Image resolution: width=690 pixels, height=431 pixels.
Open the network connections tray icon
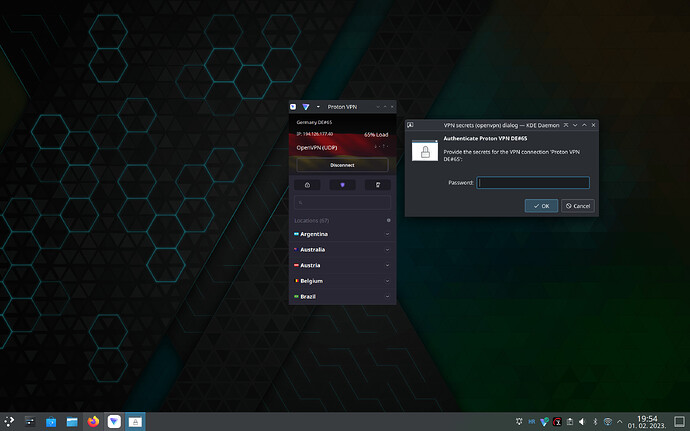coord(608,422)
